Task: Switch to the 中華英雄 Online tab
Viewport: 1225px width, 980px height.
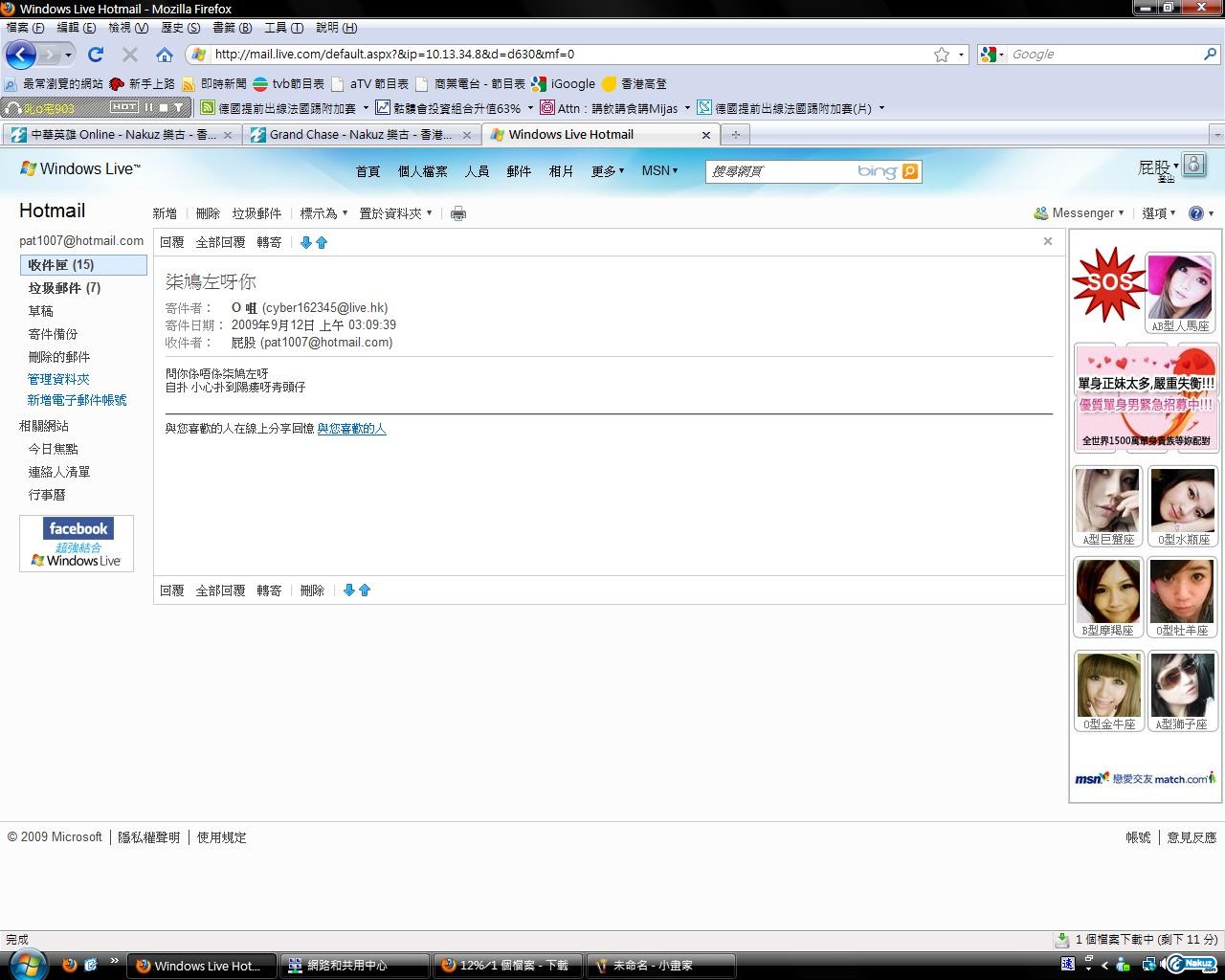Action: click(x=122, y=135)
